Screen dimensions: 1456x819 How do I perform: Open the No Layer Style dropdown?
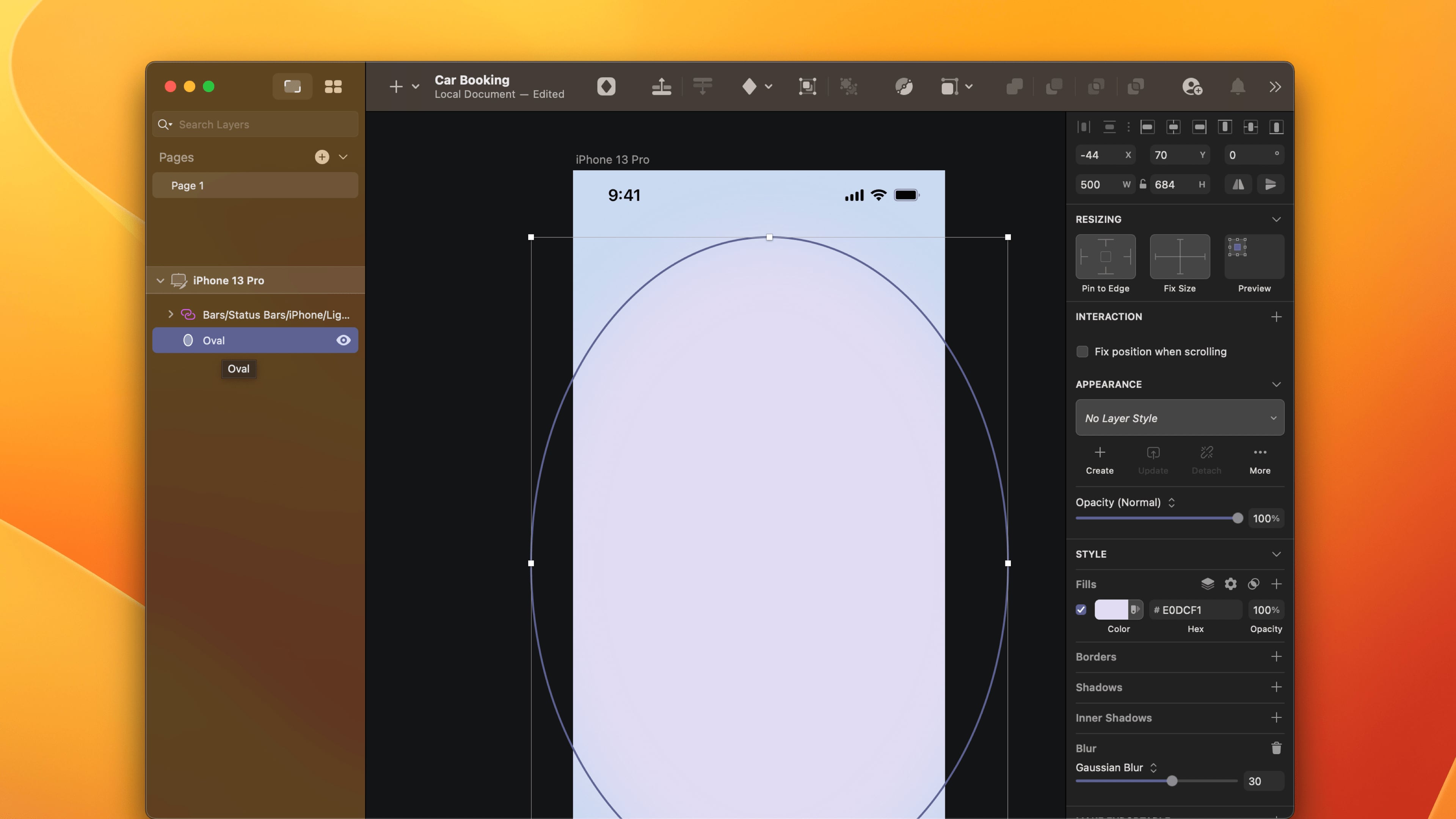click(1179, 418)
